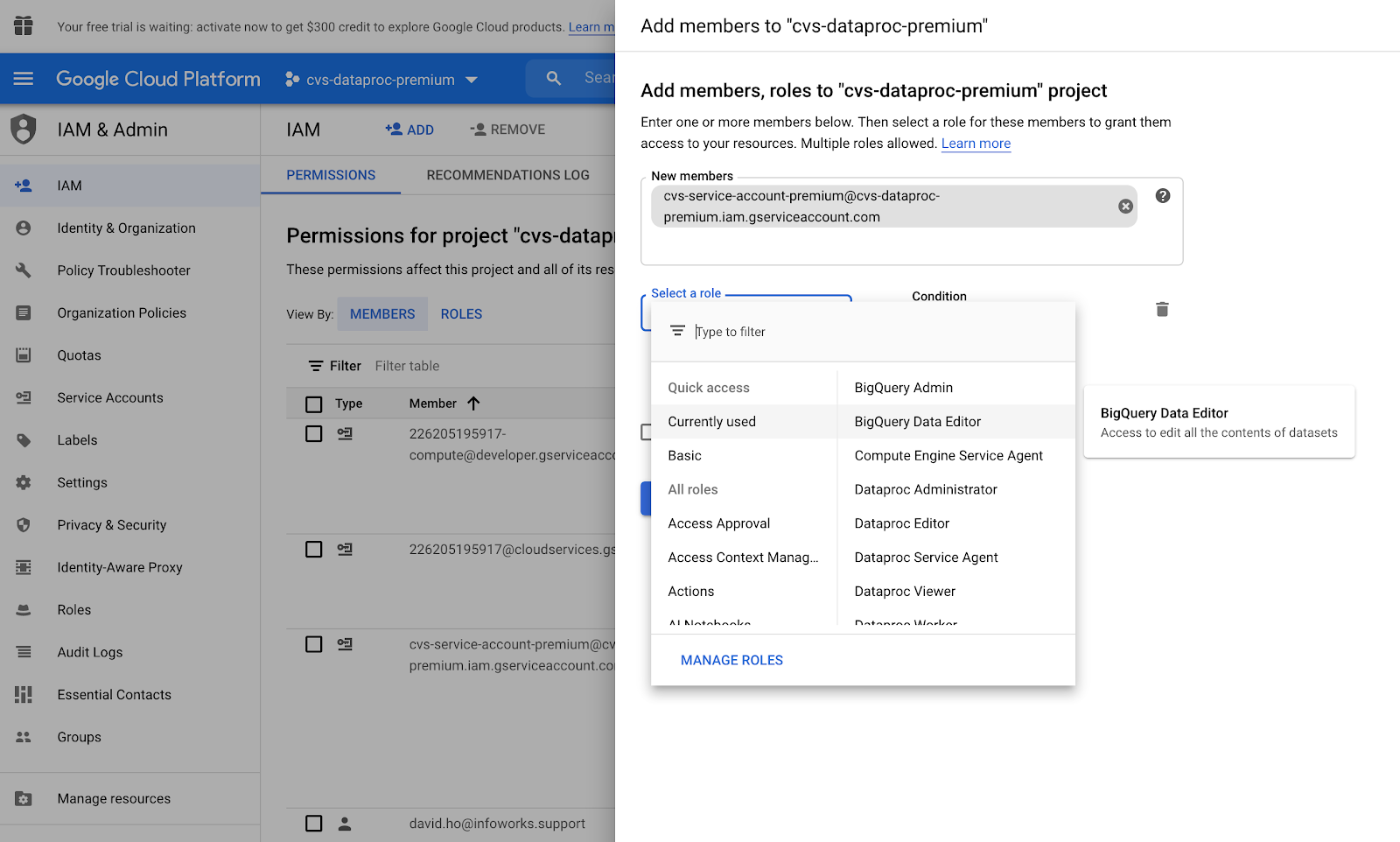Select the Access Context Manager category

pyautogui.click(x=744, y=558)
